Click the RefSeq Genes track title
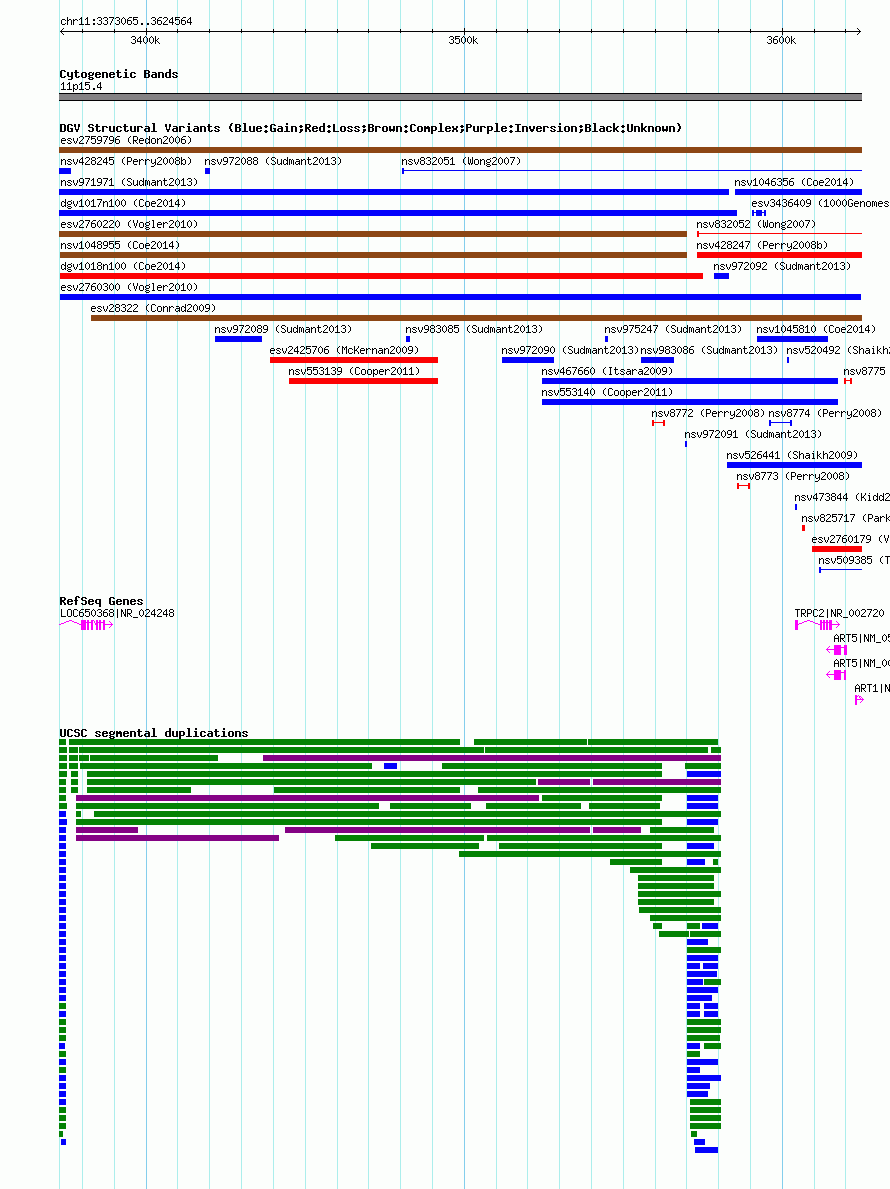 [102, 602]
